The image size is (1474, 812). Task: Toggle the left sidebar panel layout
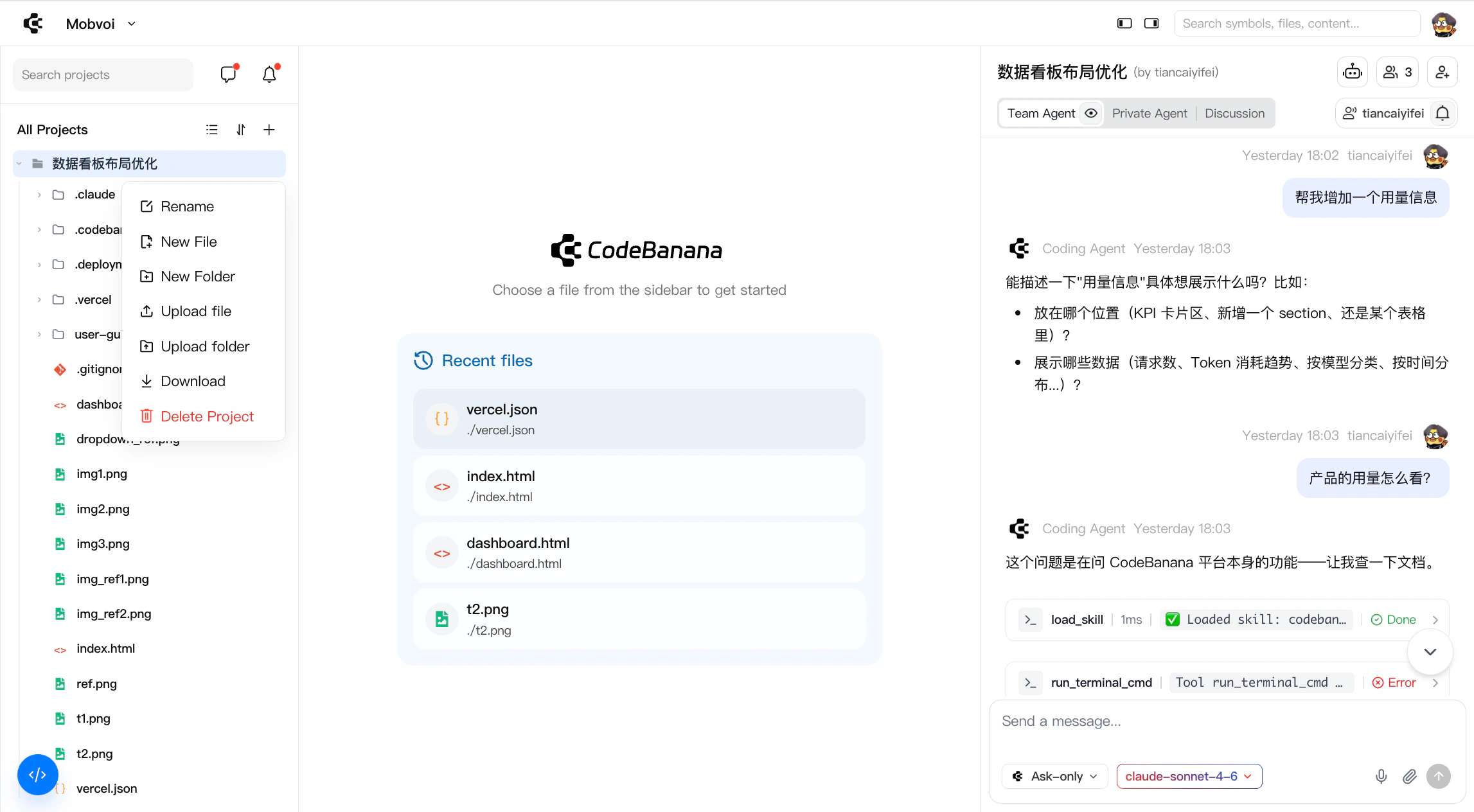coord(1124,22)
